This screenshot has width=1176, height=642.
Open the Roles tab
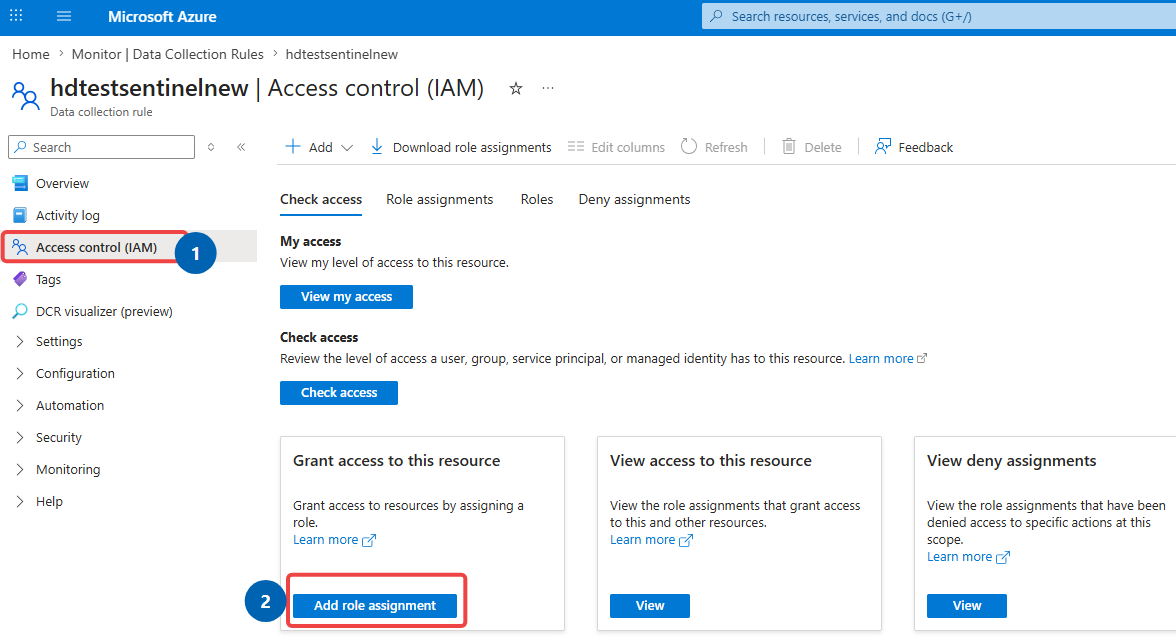[x=537, y=200]
